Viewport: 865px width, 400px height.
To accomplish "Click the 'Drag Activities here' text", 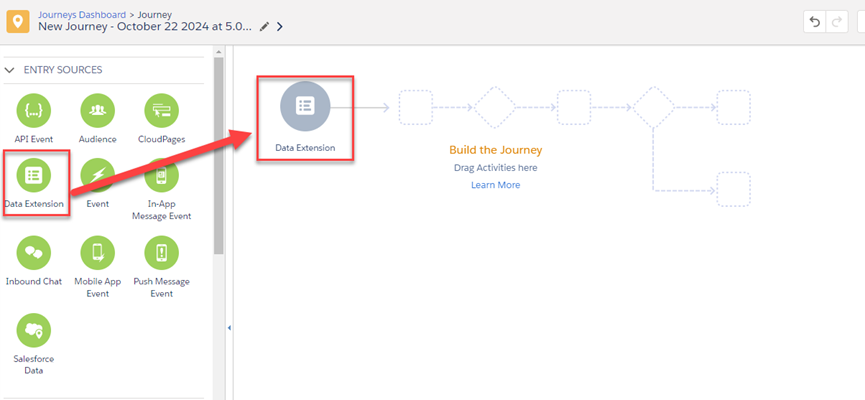I will point(495,168).
